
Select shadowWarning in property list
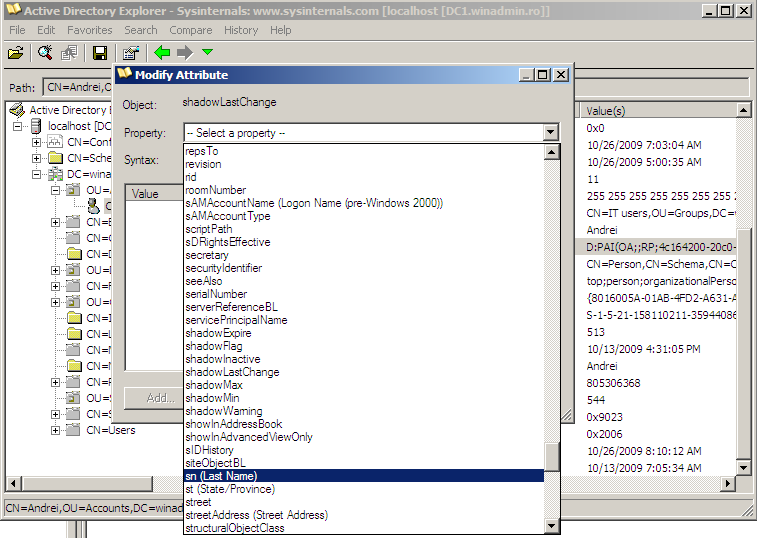[364, 412]
